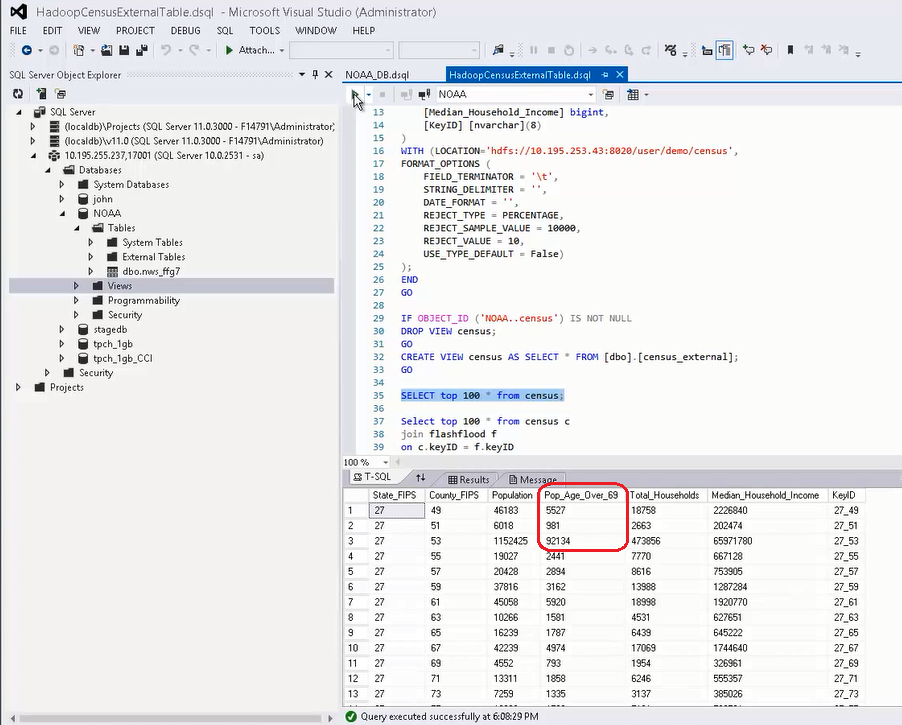Open Object Explorer window position dropdown arrow

click(301, 75)
